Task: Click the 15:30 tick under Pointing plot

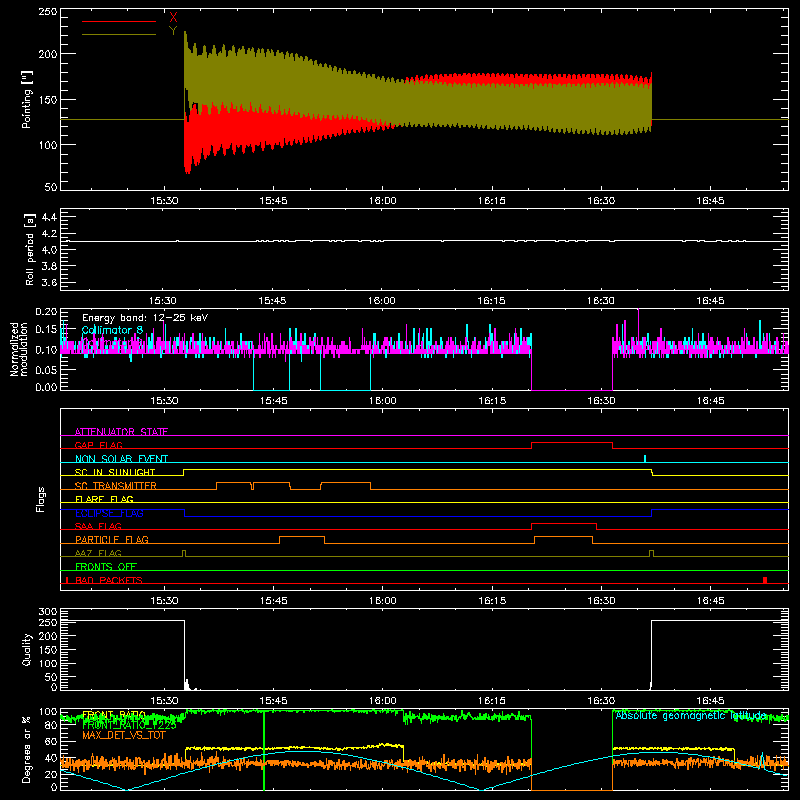Action: [164, 201]
